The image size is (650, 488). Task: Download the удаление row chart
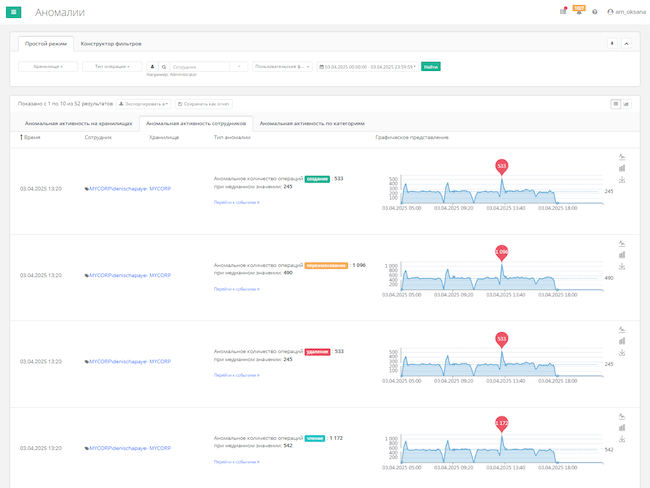[622, 352]
